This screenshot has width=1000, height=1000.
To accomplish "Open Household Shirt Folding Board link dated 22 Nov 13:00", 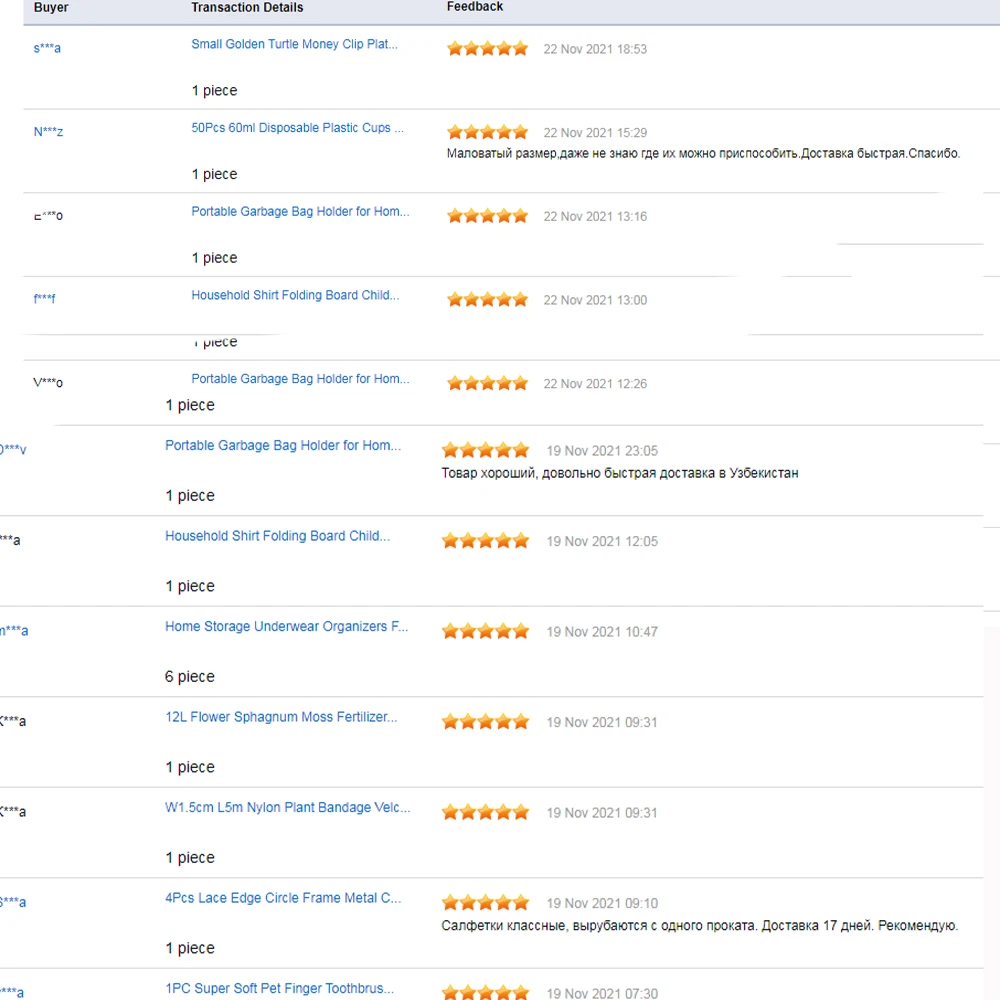I will 295,296.
